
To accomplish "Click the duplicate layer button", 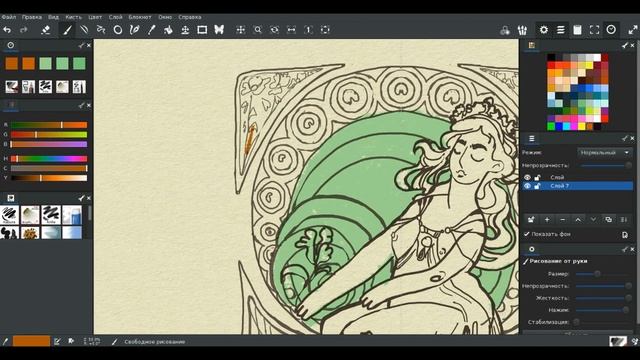I will coord(609,220).
